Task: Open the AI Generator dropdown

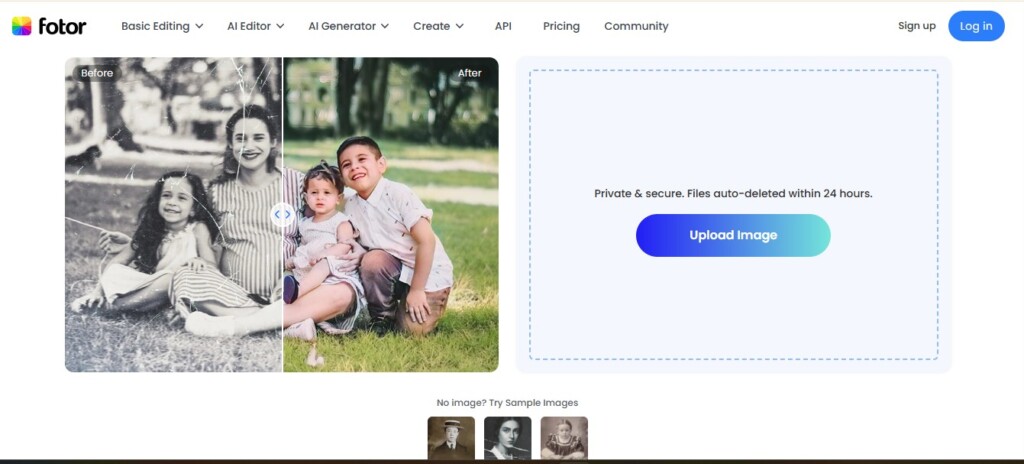Action: [349, 26]
